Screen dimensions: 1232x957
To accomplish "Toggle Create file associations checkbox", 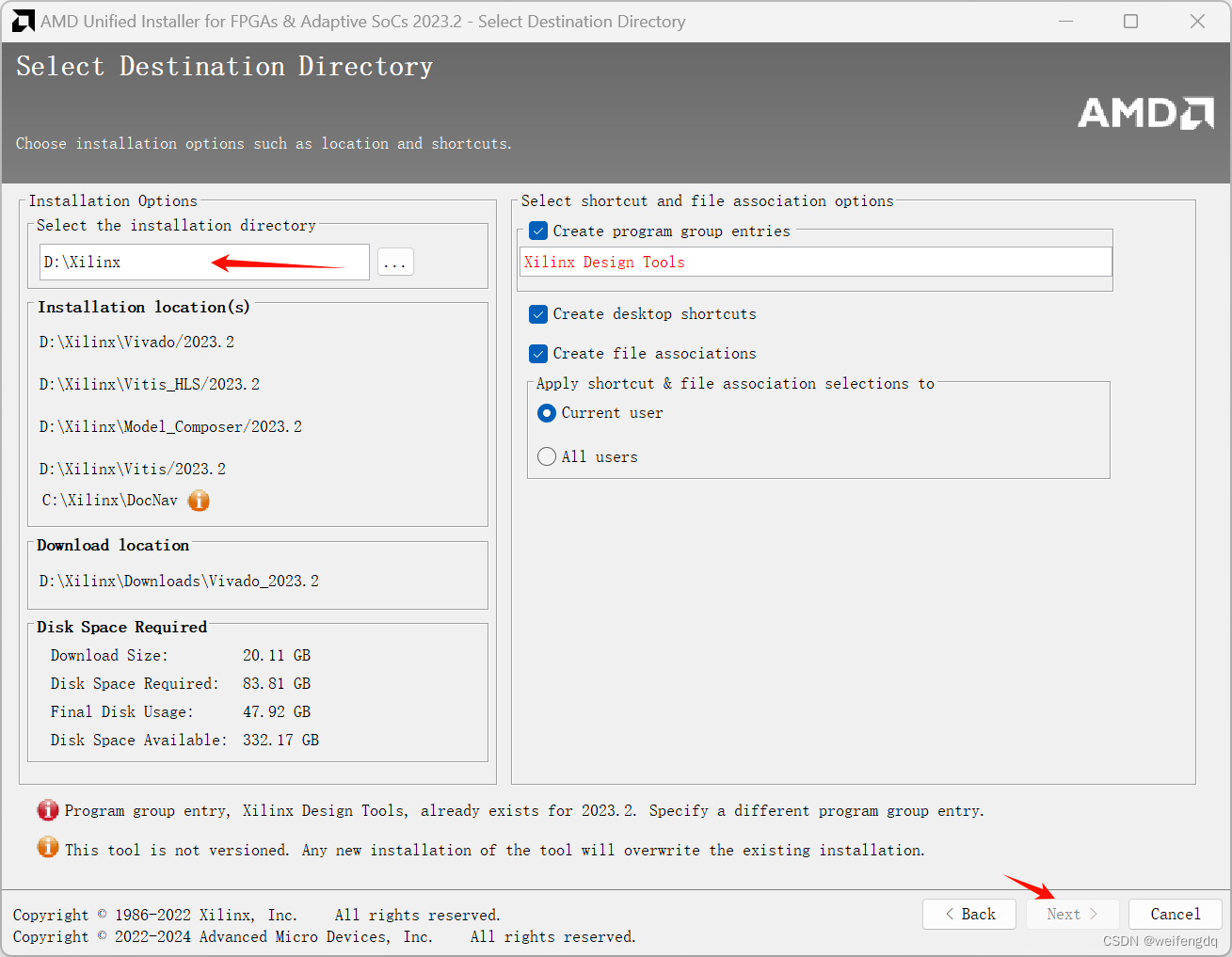I will pyautogui.click(x=538, y=353).
